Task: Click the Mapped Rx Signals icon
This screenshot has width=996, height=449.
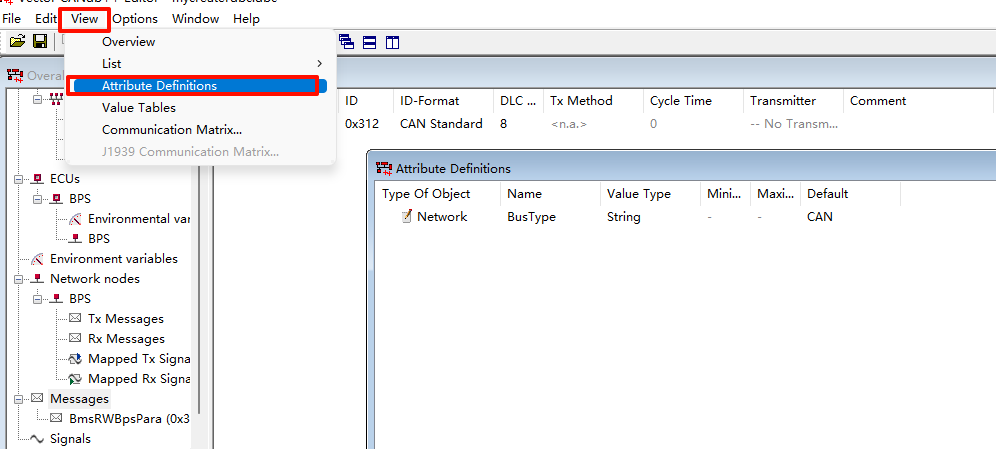Action: pos(76,379)
